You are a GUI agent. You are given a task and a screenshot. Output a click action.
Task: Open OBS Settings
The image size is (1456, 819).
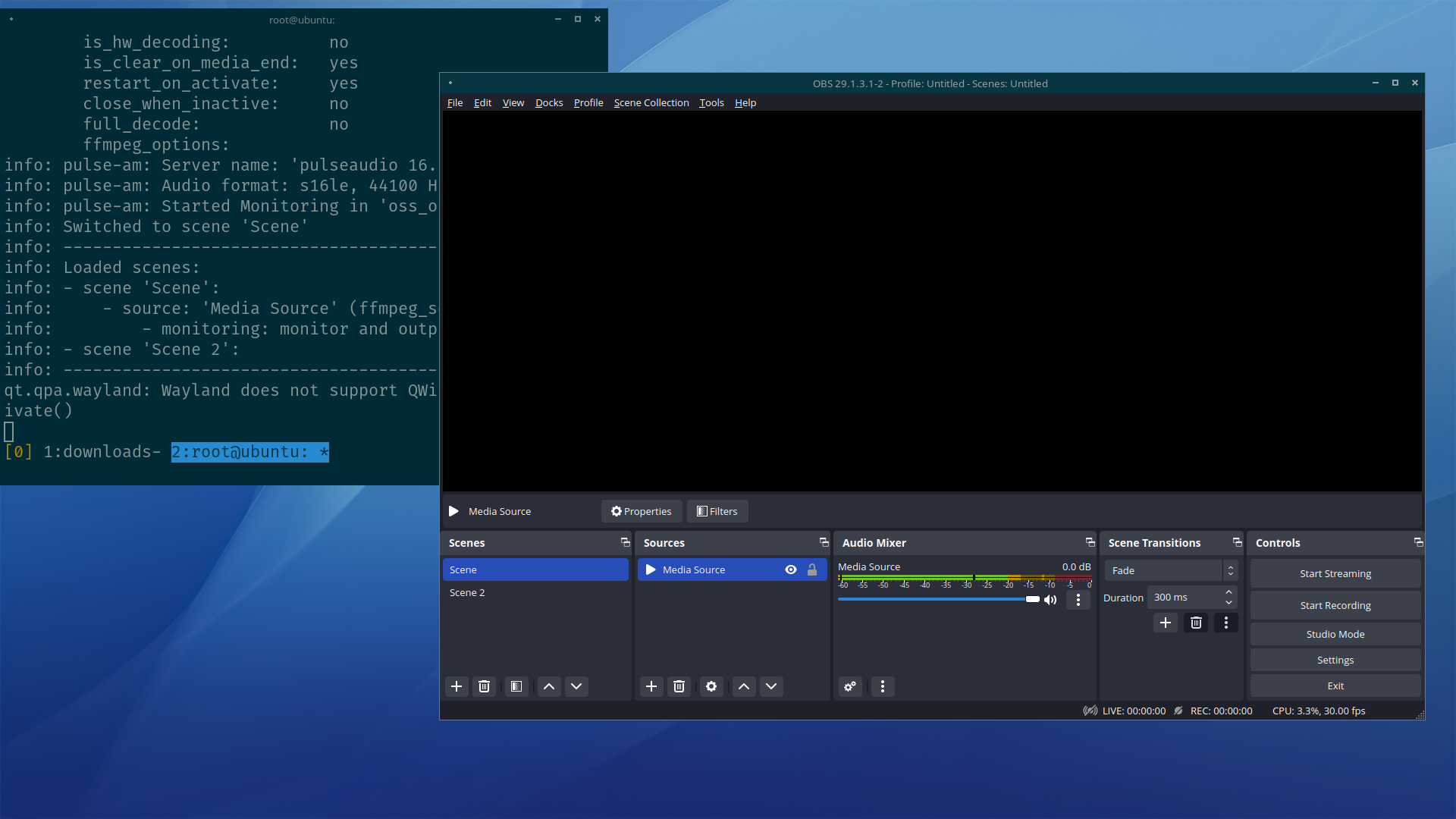(1335, 660)
